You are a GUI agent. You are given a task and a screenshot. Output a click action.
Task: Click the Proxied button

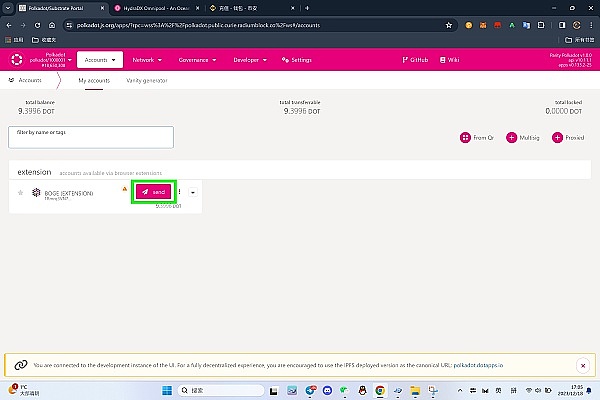pyautogui.click(x=568, y=137)
